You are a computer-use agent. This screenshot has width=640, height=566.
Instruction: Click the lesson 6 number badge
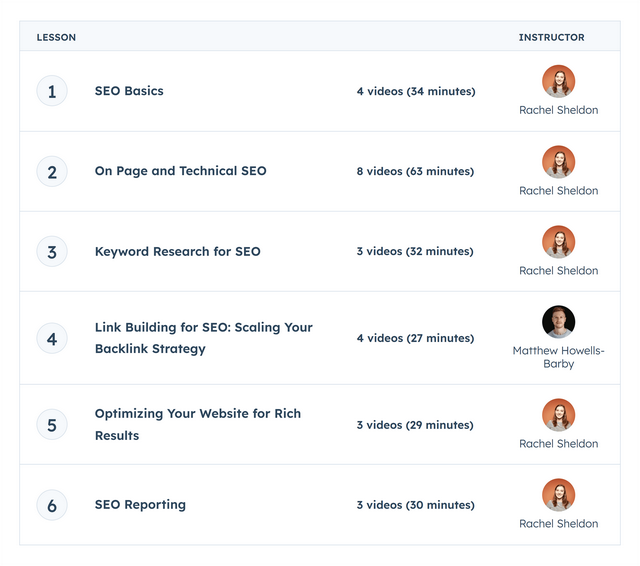pos(52,505)
